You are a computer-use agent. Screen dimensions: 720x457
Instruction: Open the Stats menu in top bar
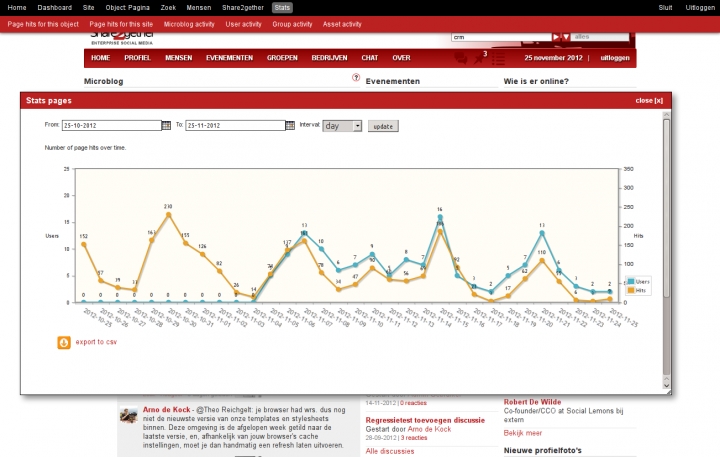pos(255,7)
